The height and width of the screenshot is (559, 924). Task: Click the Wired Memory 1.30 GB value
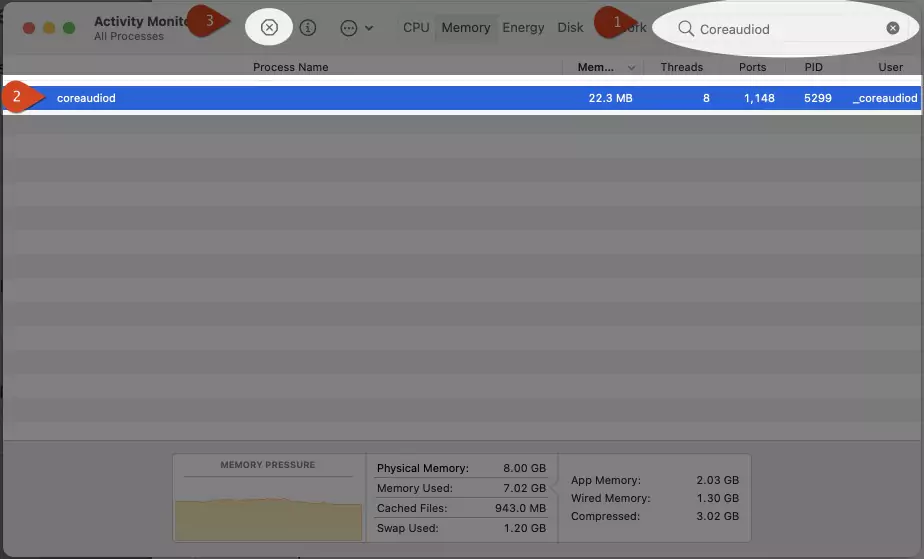point(717,498)
